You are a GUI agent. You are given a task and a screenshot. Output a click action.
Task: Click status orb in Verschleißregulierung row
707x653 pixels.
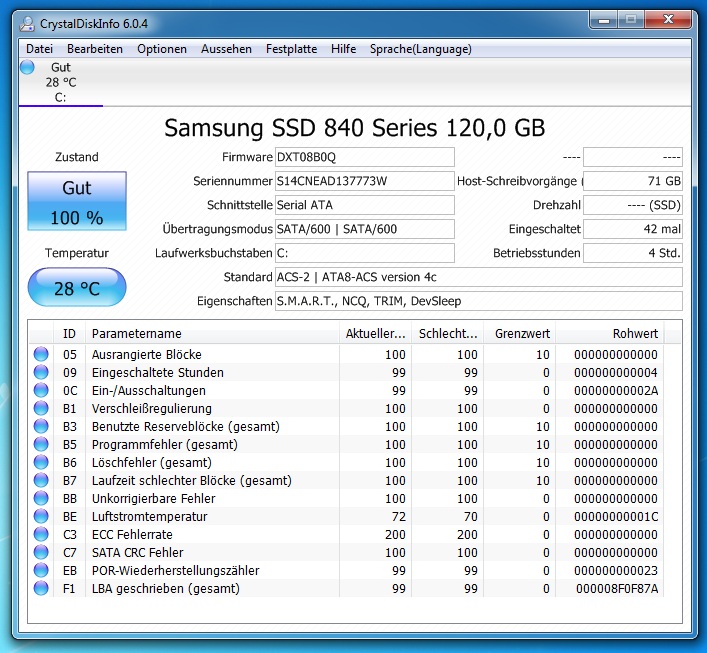pos(41,408)
